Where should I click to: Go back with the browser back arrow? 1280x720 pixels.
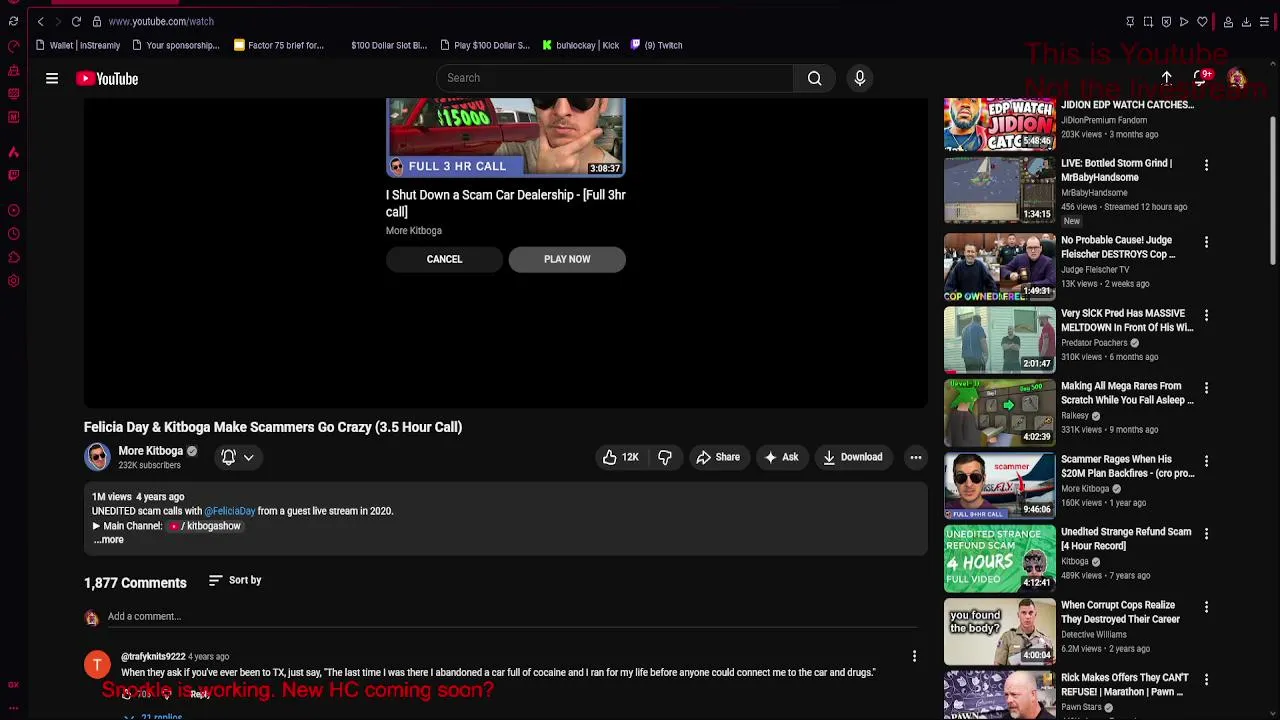pos(40,21)
